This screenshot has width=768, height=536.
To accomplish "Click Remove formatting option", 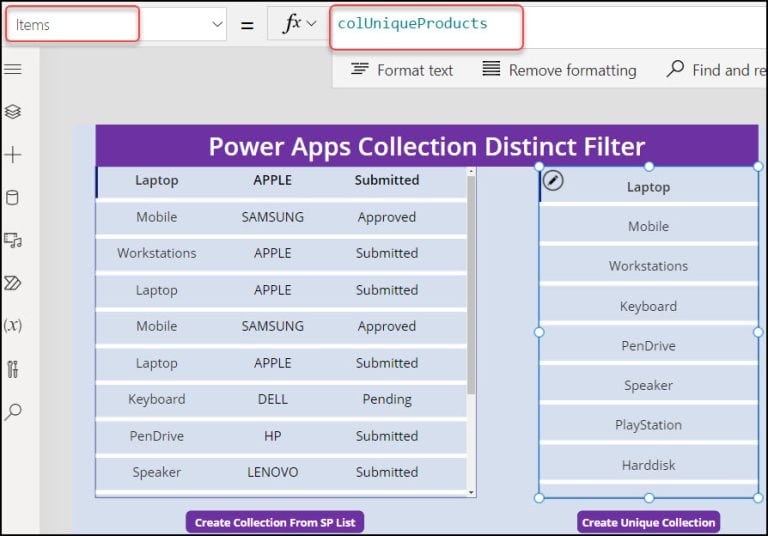I will coord(559,70).
